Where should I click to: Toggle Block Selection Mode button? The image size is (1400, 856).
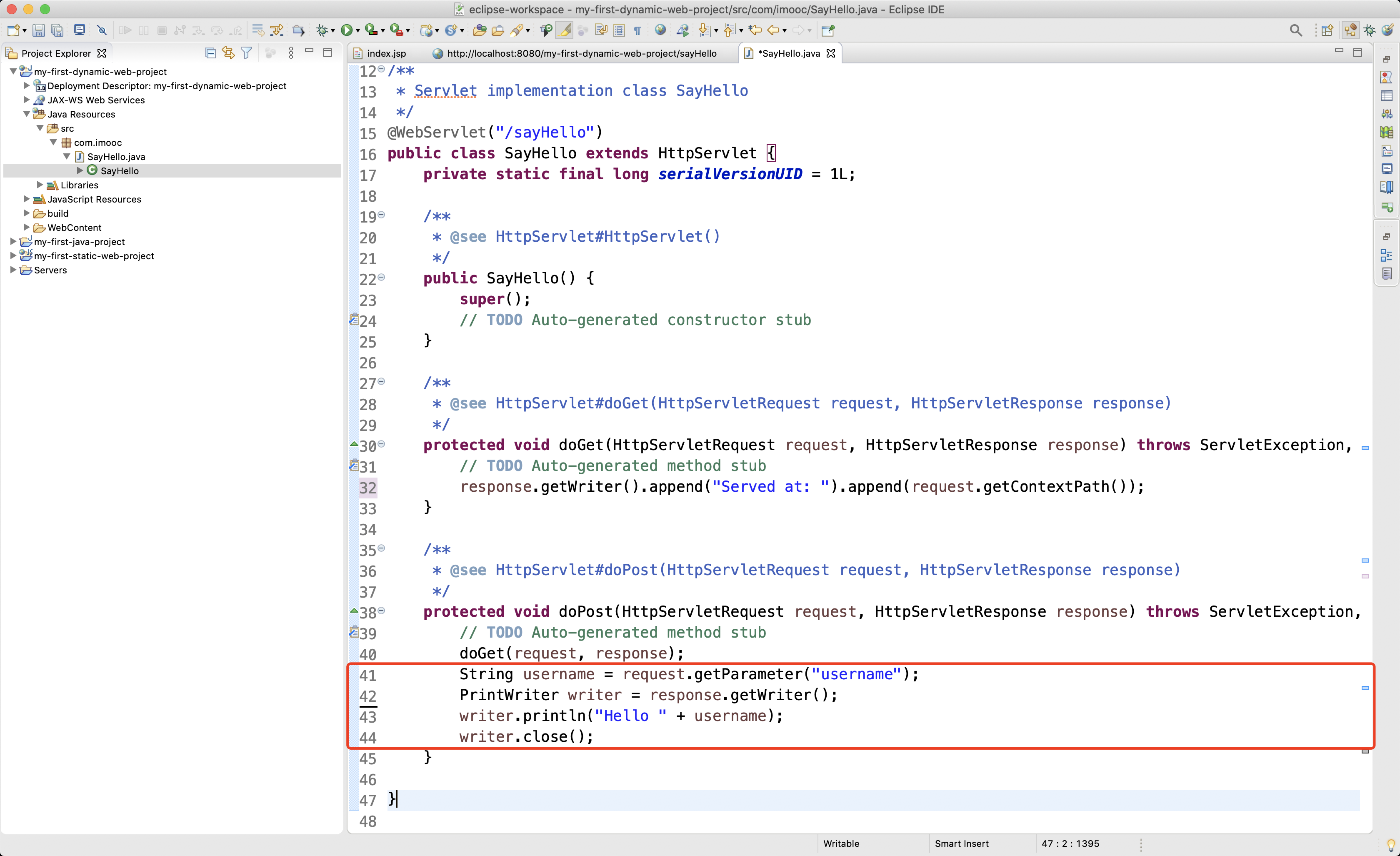(619, 30)
